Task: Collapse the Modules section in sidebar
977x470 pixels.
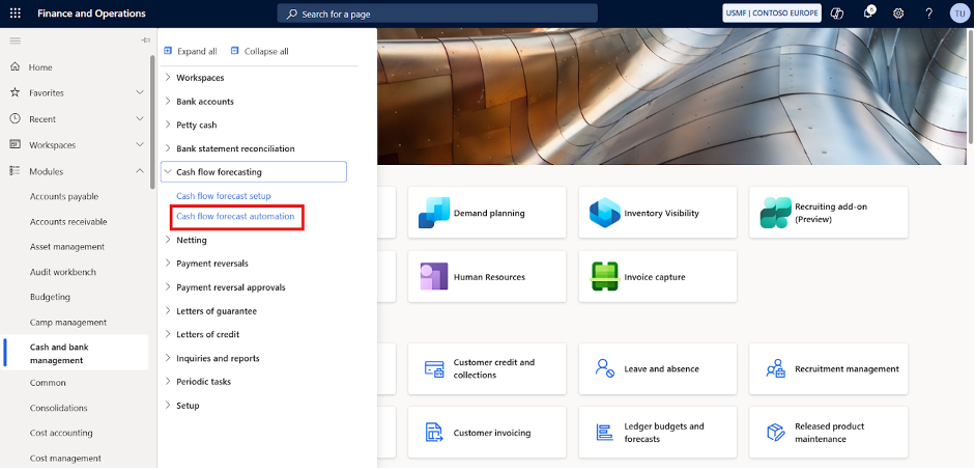Action: coord(140,171)
